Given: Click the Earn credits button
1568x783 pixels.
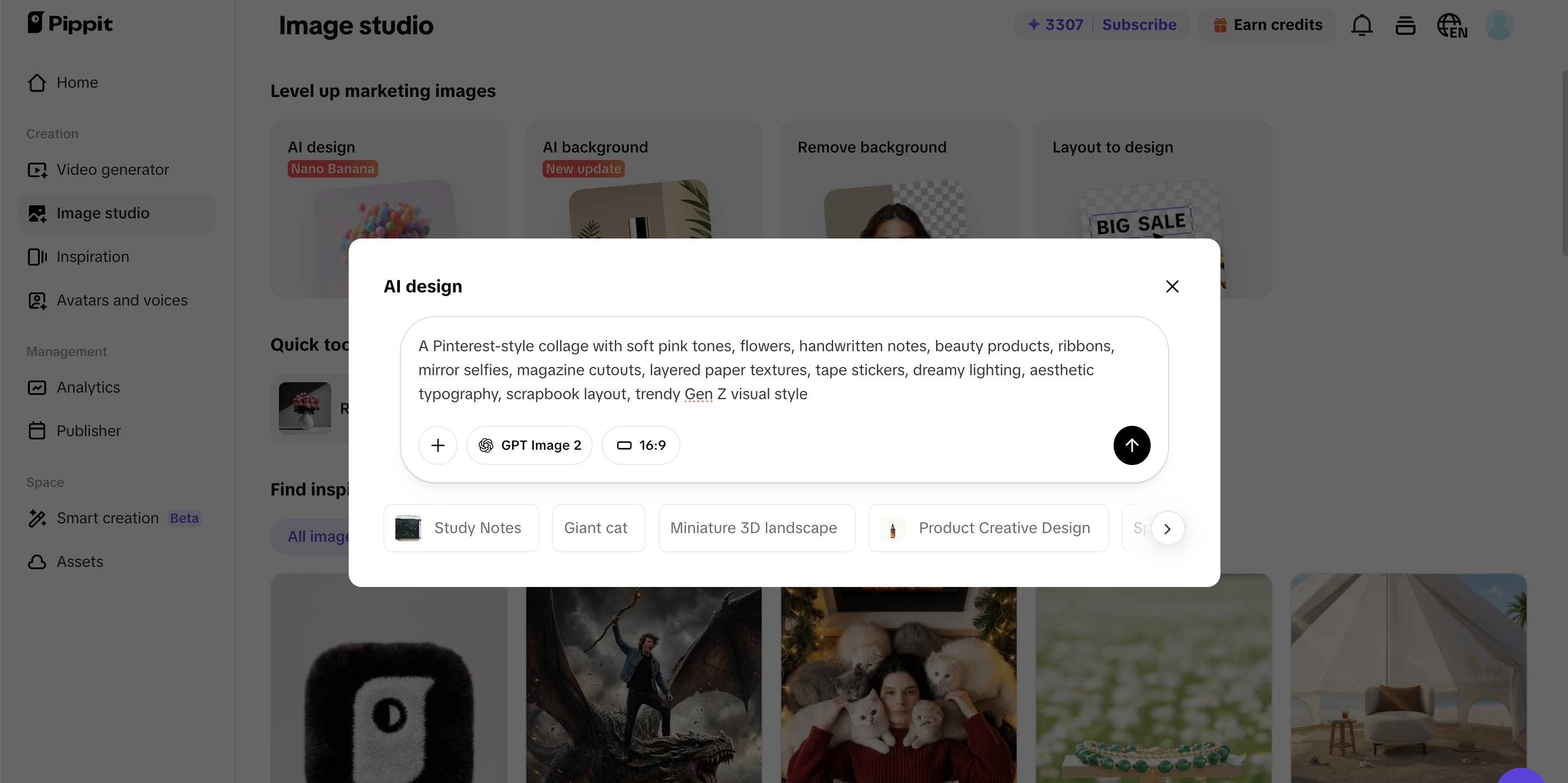Looking at the screenshot, I should 1267,25.
